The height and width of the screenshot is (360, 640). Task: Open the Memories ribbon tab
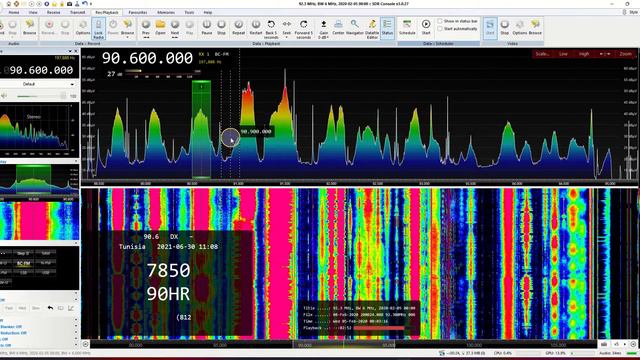(166, 12)
